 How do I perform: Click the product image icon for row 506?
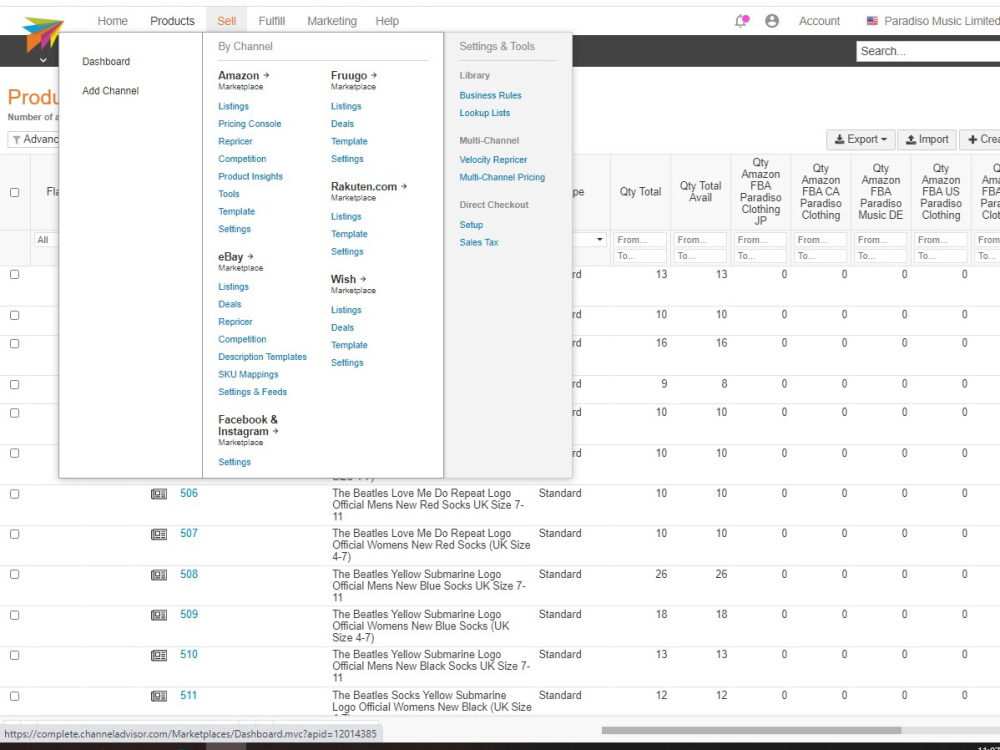pyautogui.click(x=159, y=494)
